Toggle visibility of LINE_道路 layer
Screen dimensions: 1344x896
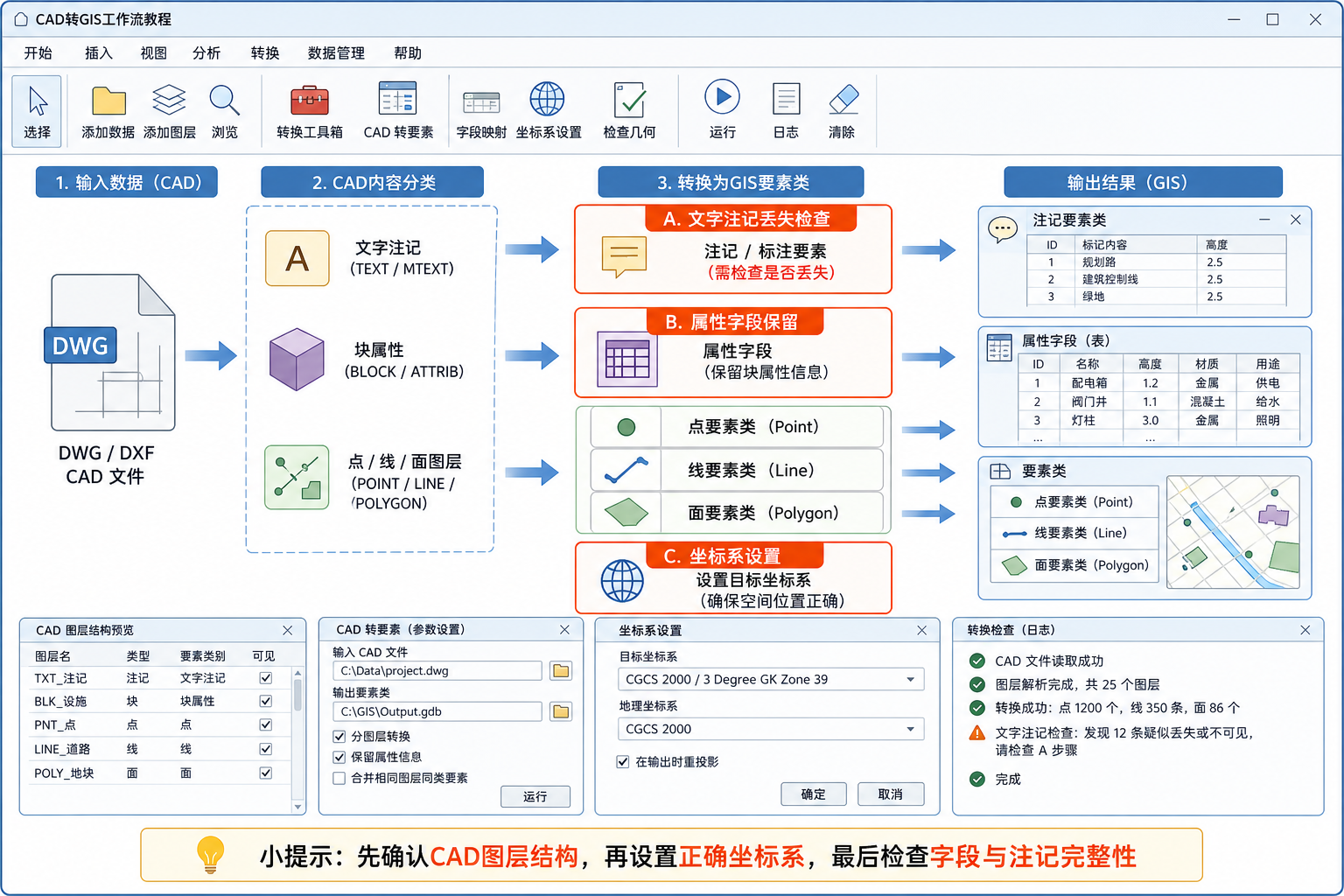point(266,749)
